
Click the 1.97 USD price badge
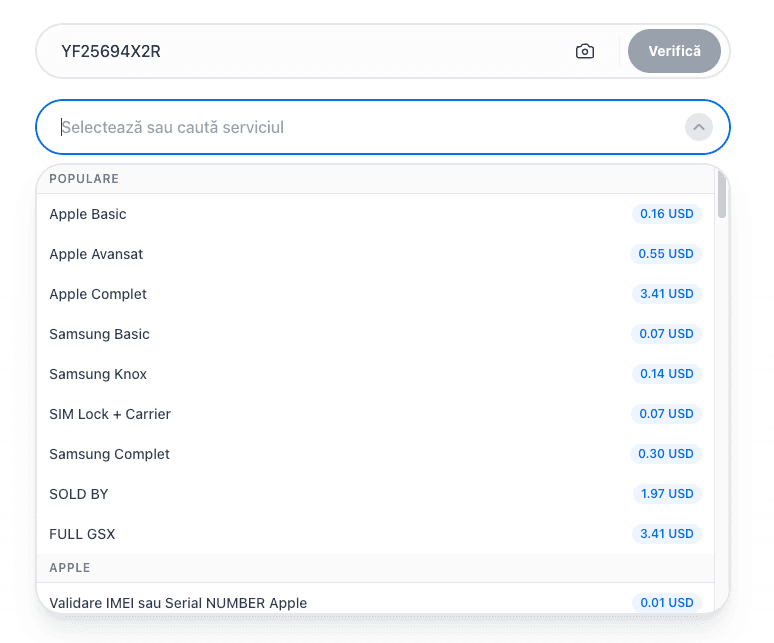pyautogui.click(x=666, y=494)
